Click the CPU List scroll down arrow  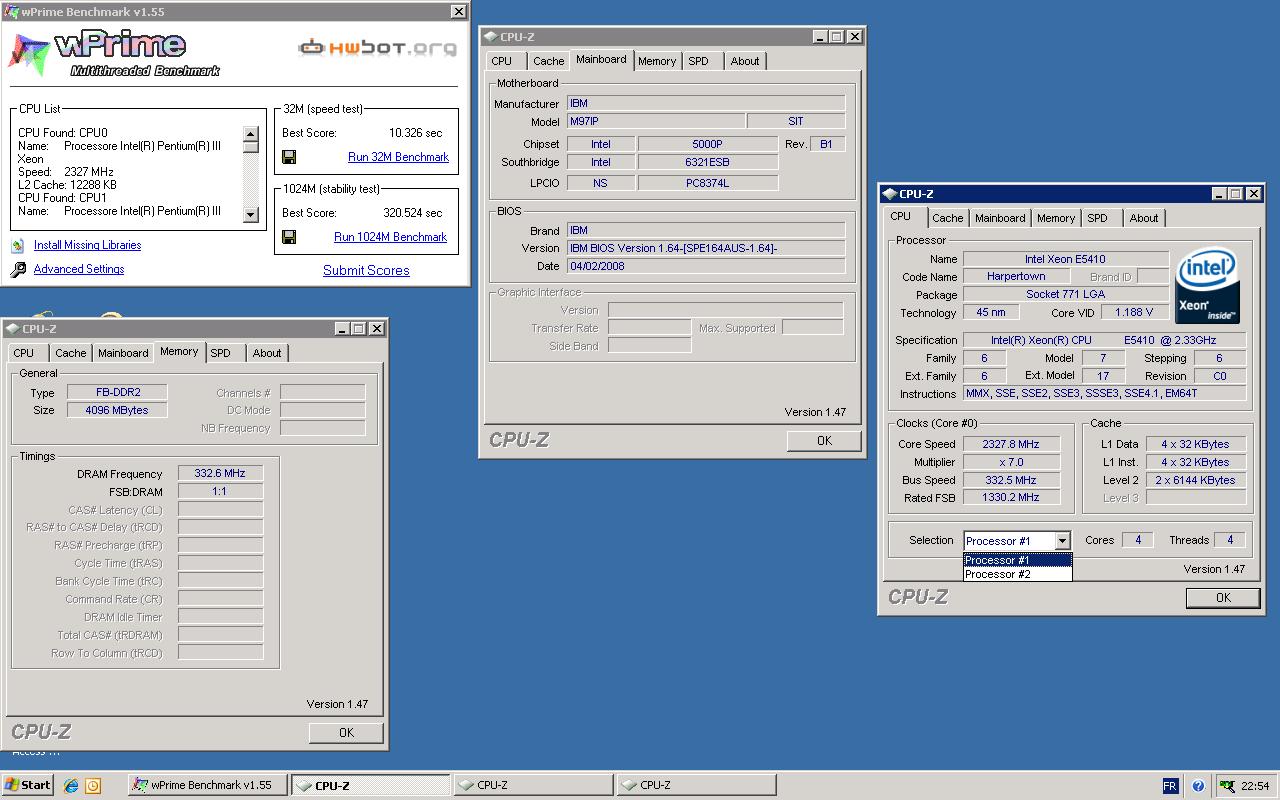tap(250, 214)
